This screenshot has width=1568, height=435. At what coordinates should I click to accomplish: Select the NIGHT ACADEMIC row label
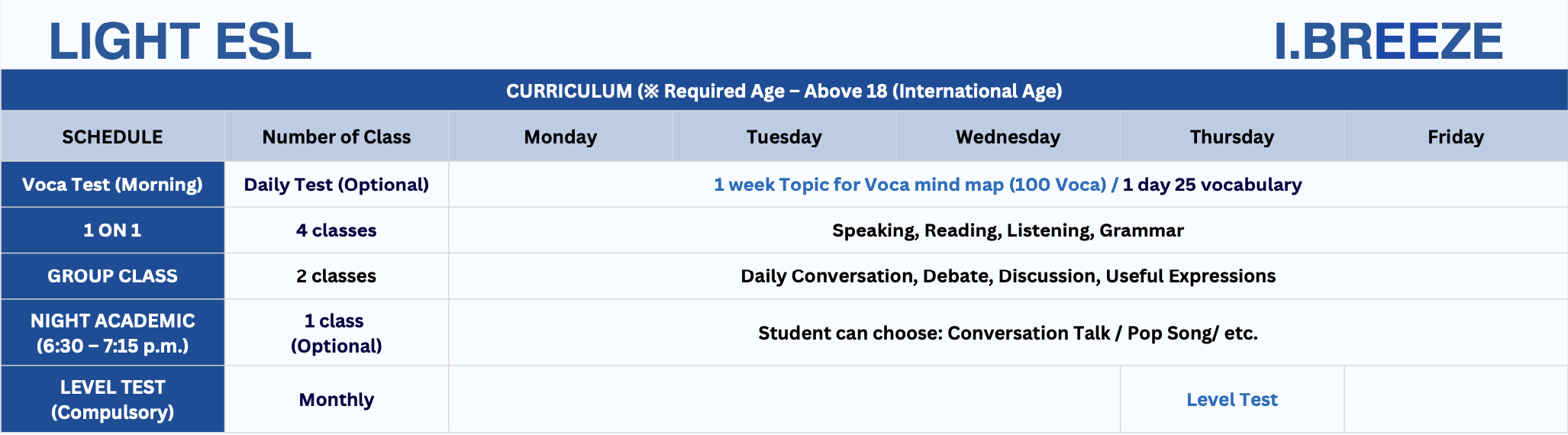coord(112,333)
